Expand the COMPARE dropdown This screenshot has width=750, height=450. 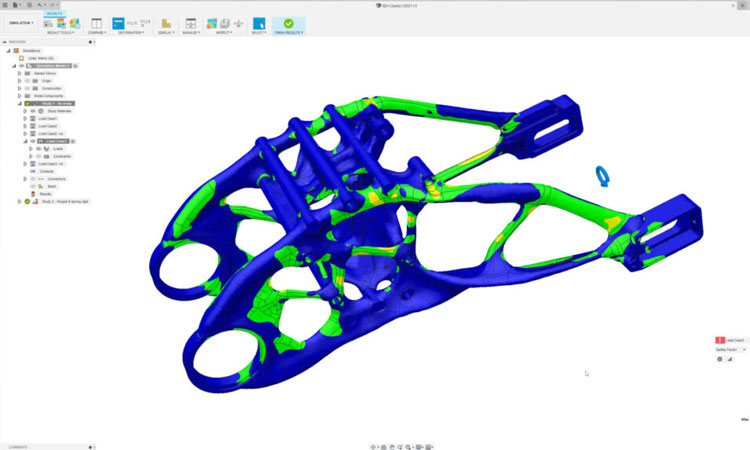pyautogui.click(x=97, y=33)
